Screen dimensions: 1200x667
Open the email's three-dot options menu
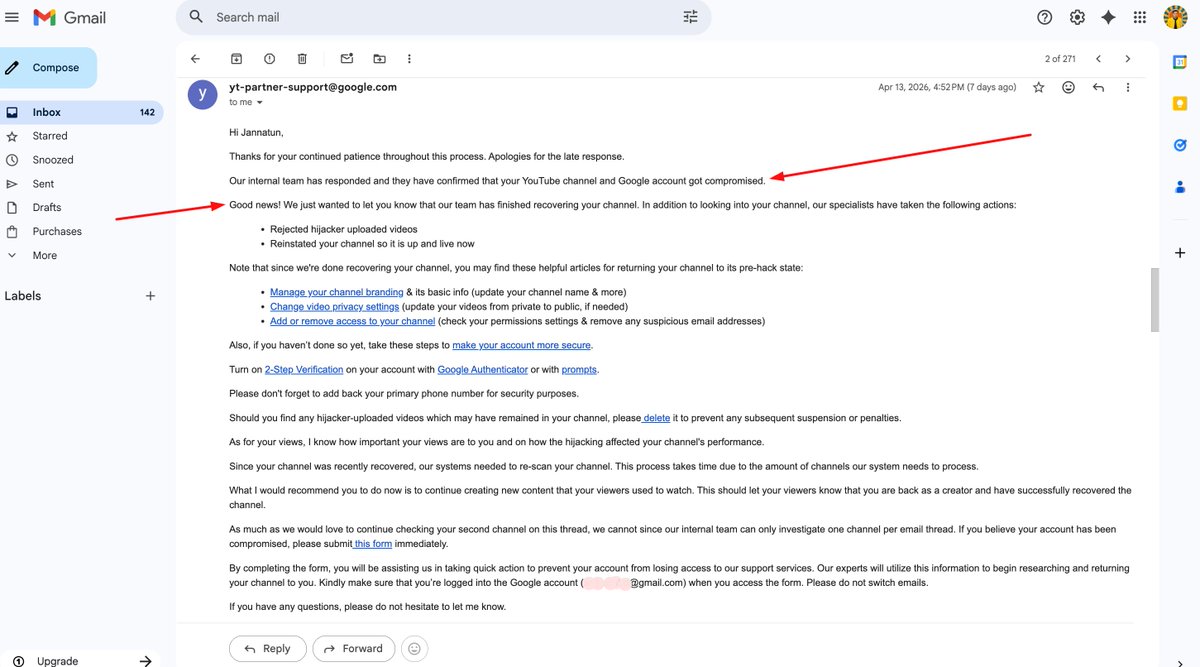click(1128, 87)
